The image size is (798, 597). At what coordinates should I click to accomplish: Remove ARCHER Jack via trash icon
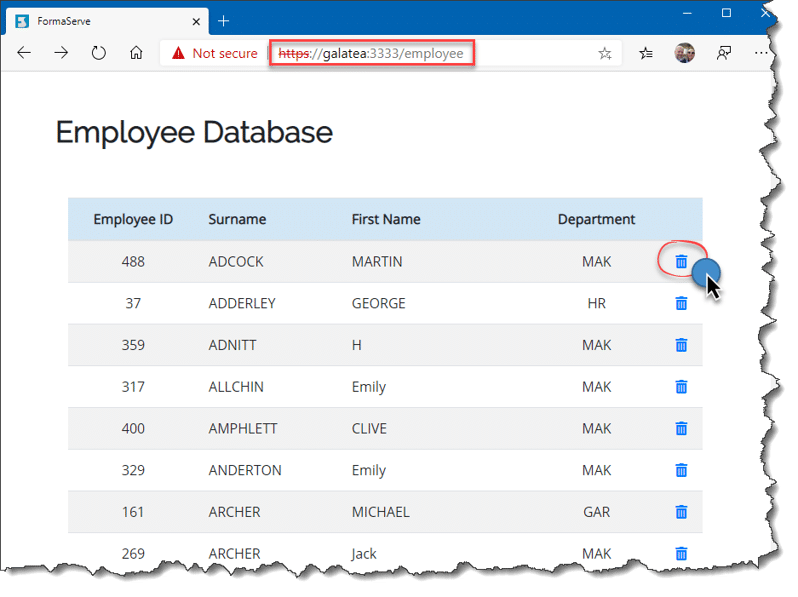click(681, 553)
